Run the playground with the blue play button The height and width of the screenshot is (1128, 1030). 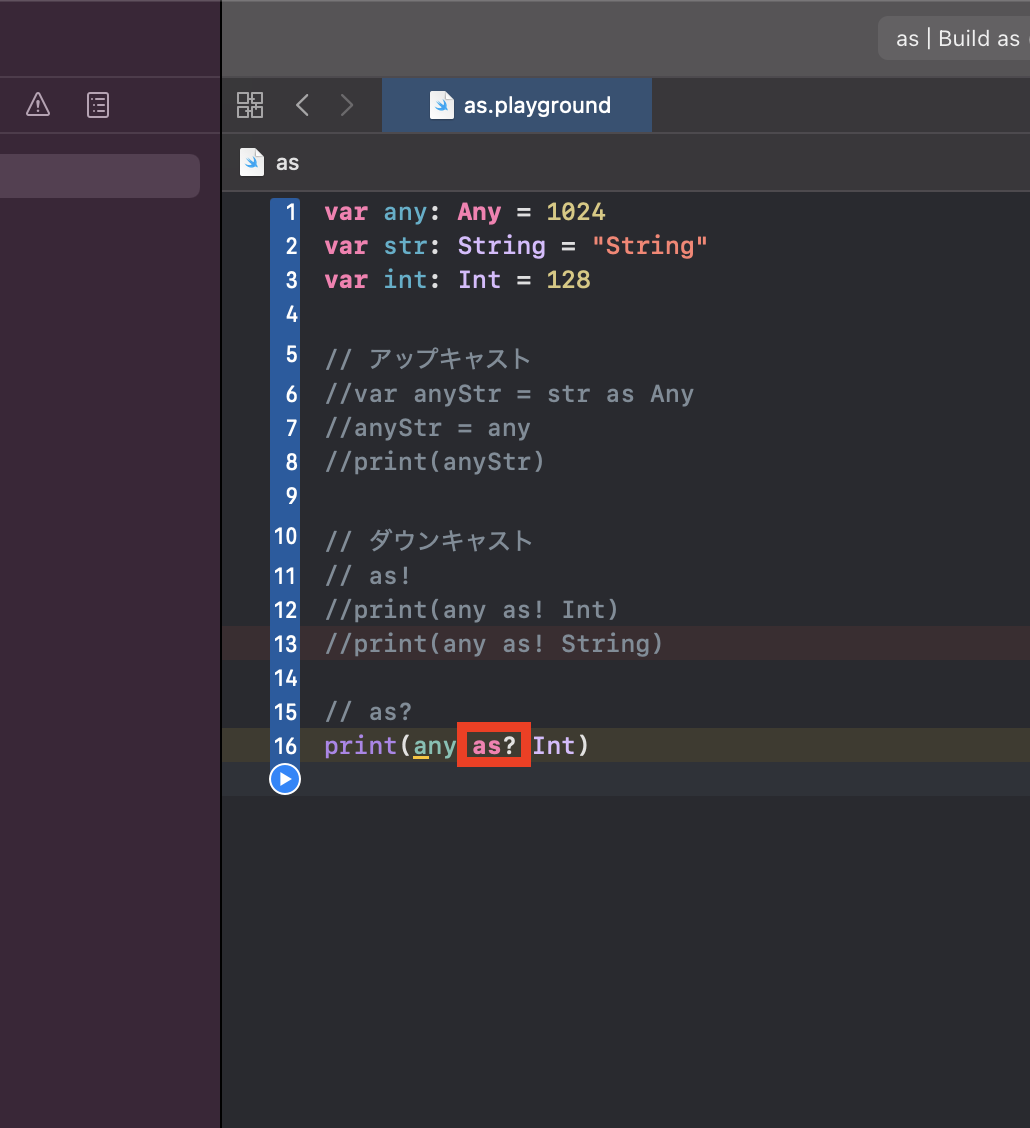(285, 779)
